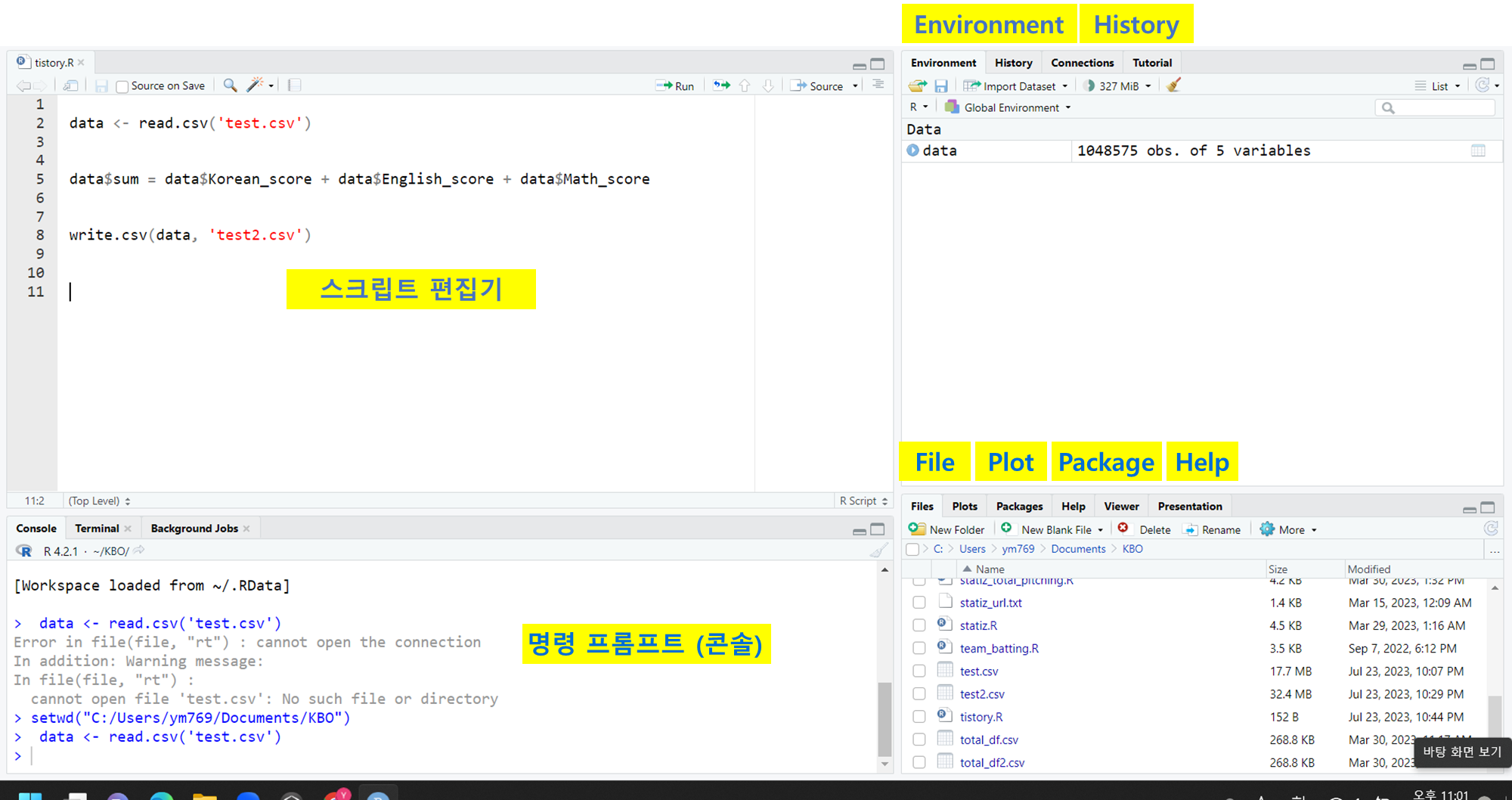Open the Documents breadcrumb link
Viewport: 1512px width, 800px height.
click(1078, 549)
